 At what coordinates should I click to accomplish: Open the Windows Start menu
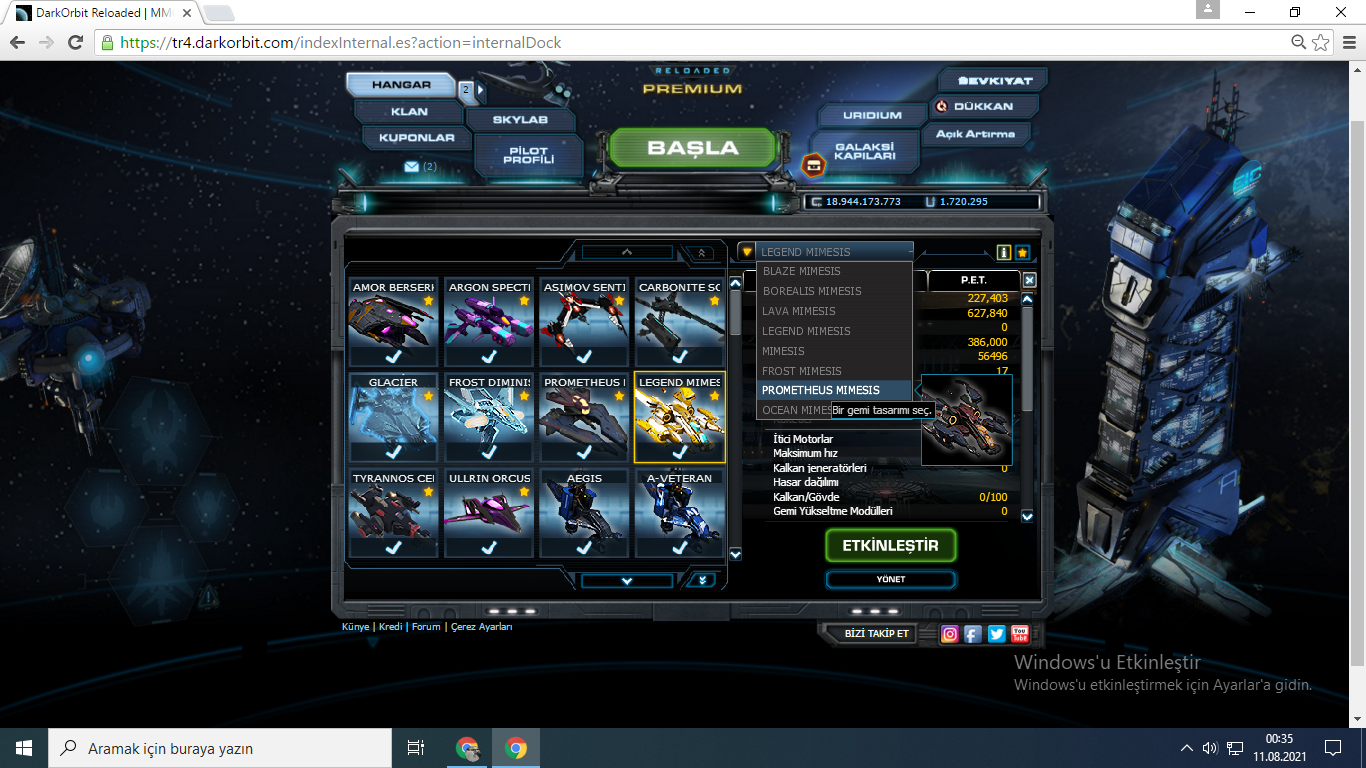click(x=24, y=748)
